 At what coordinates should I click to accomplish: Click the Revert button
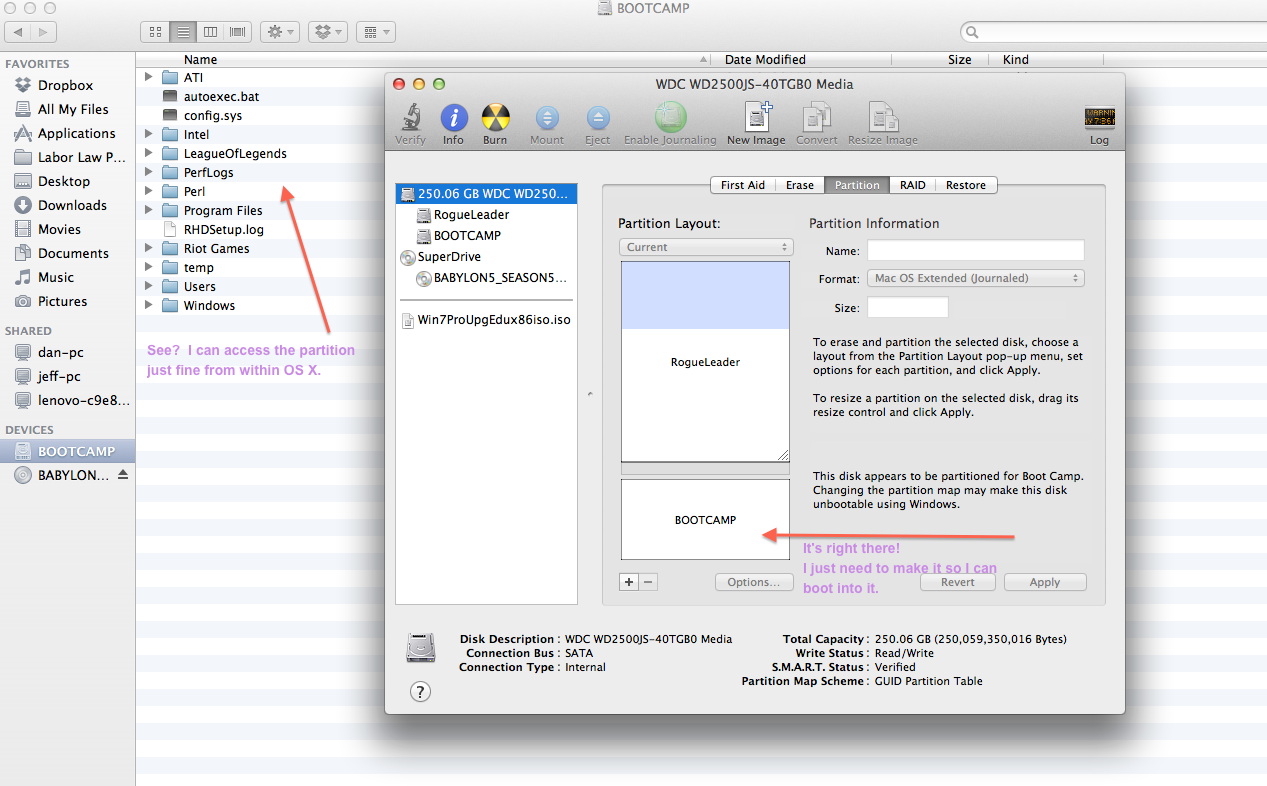click(x=957, y=582)
